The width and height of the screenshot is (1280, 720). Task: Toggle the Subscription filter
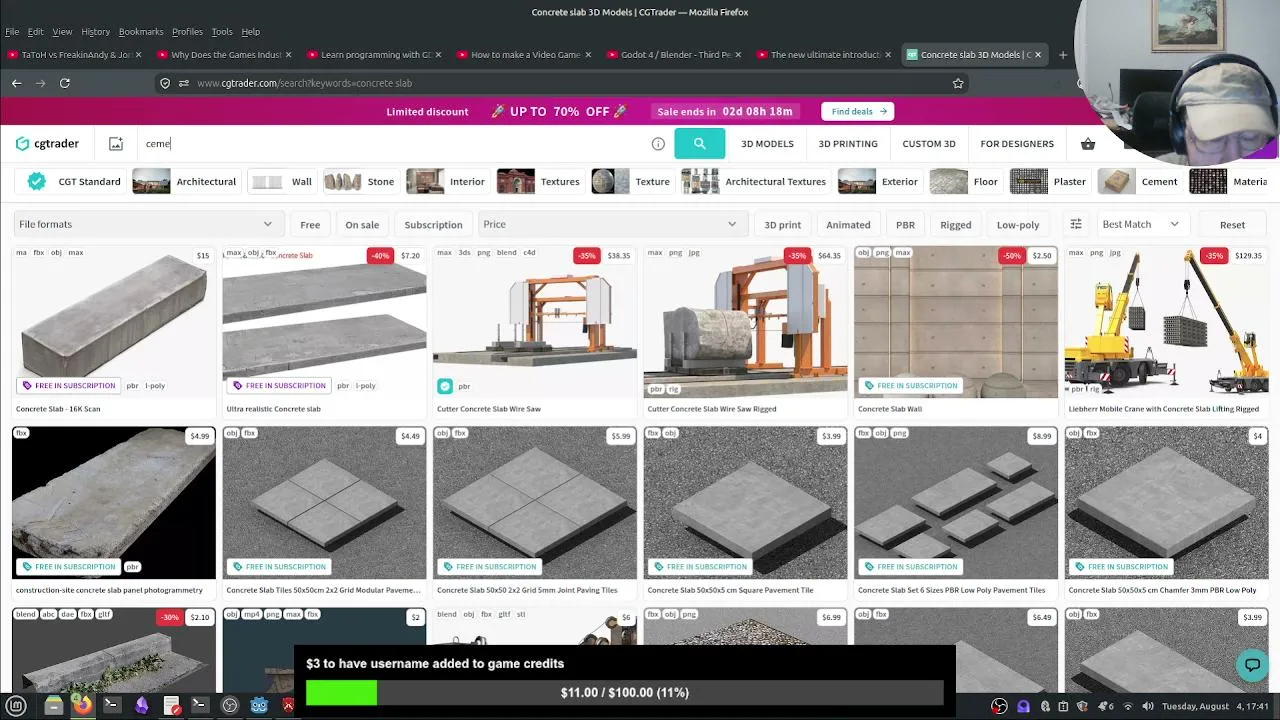[433, 225]
